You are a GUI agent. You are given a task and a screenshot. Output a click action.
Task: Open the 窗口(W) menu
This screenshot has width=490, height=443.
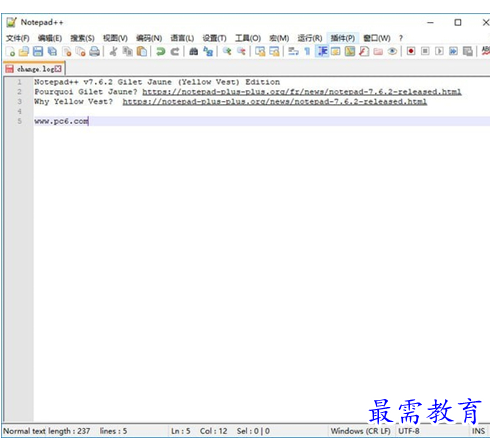coord(377,38)
